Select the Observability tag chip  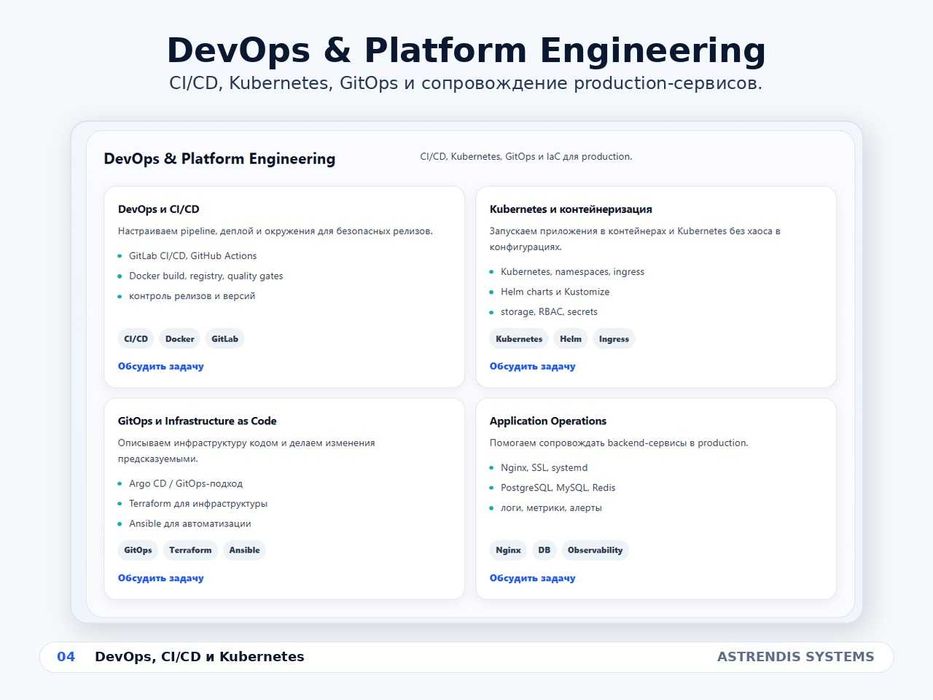[595, 550]
